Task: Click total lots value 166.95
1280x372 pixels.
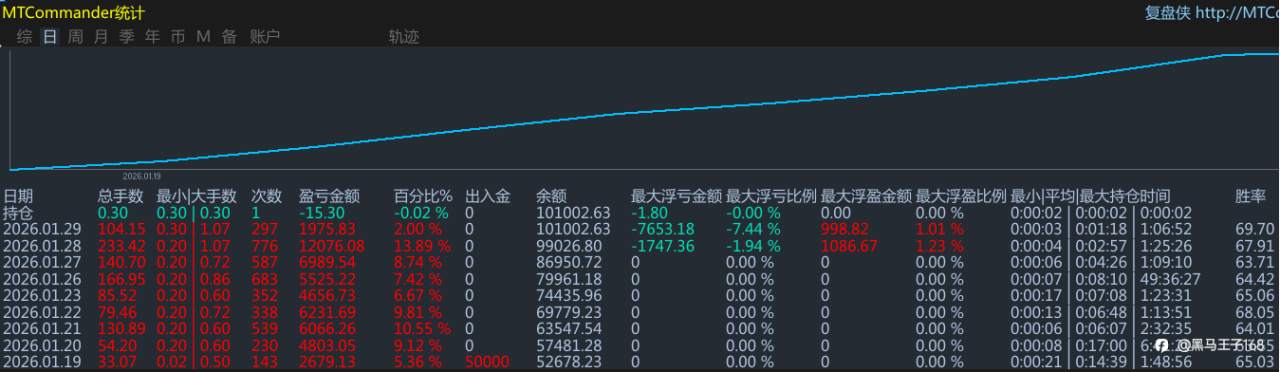Action: tap(121, 279)
